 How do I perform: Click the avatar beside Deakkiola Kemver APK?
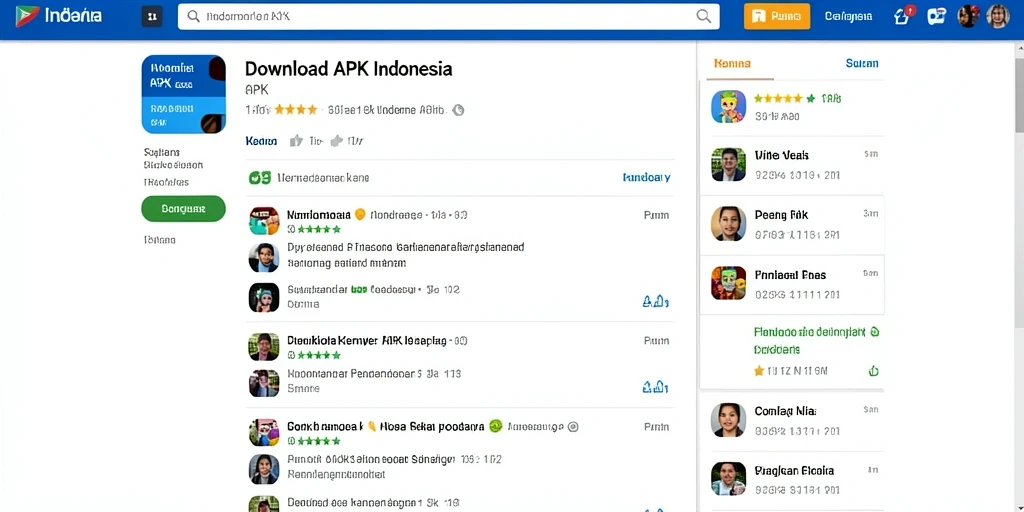[264, 347]
